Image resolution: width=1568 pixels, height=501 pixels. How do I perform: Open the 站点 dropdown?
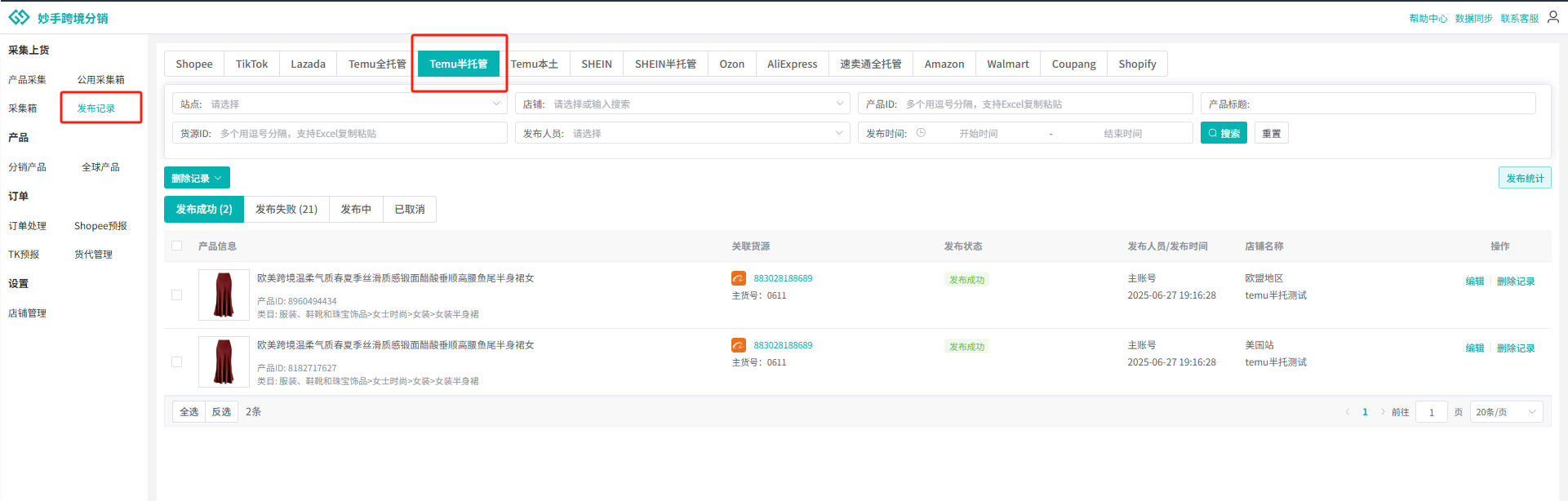tap(340, 104)
